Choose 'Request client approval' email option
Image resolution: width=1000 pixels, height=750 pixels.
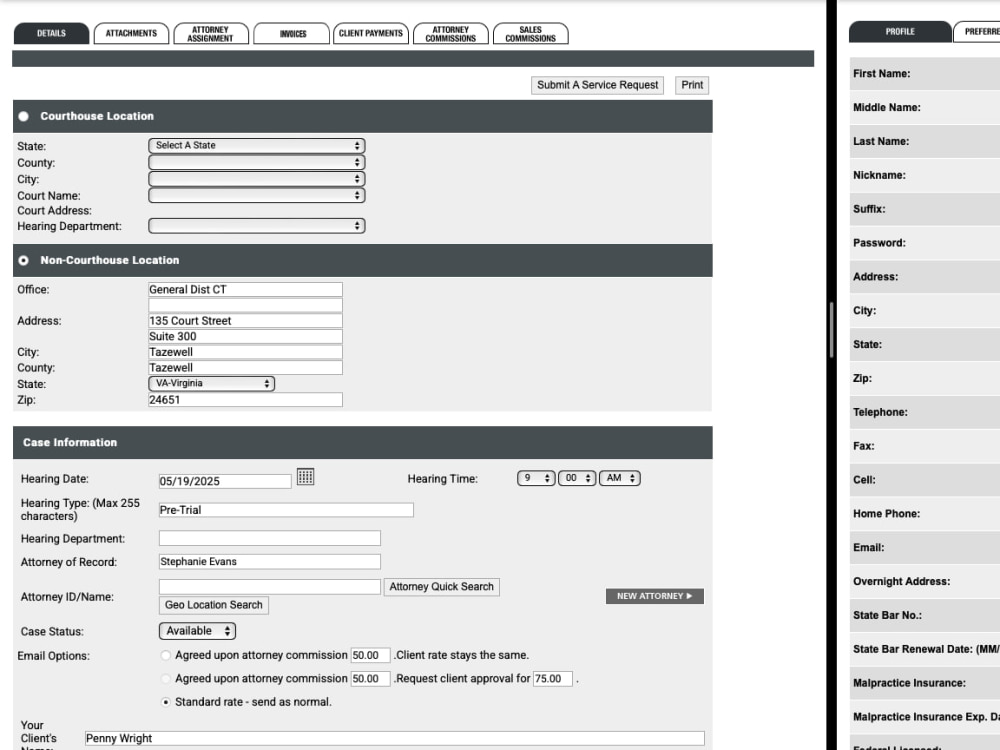pos(166,679)
